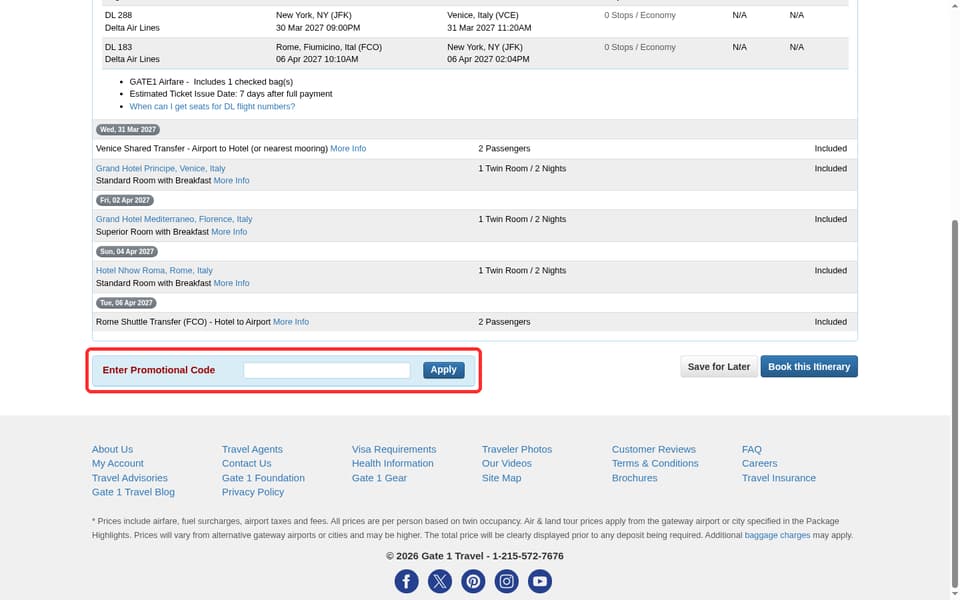Viewport: 960px width, 600px height.
Task: Open Our Videos footer link
Action: point(507,463)
